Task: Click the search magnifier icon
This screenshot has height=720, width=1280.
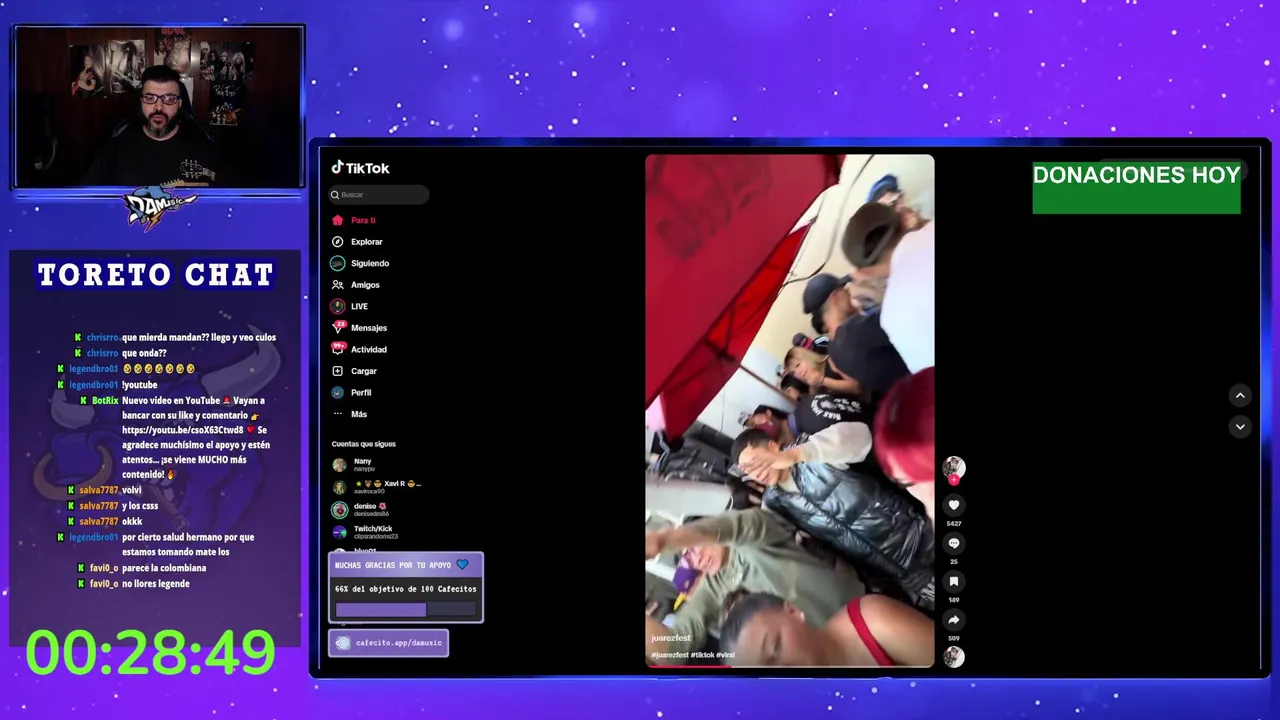Action: [335, 195]
